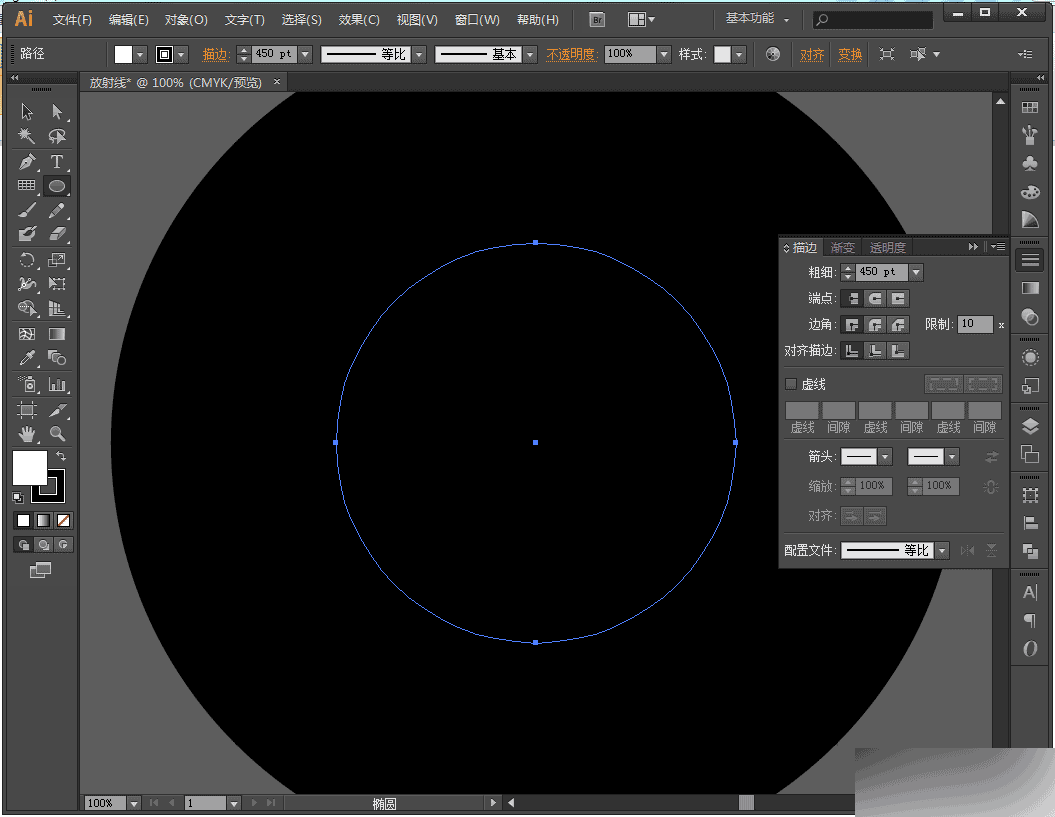Select the Hand tool
The height and width of the screenshot is (817, 1055).
coord(27,434)
